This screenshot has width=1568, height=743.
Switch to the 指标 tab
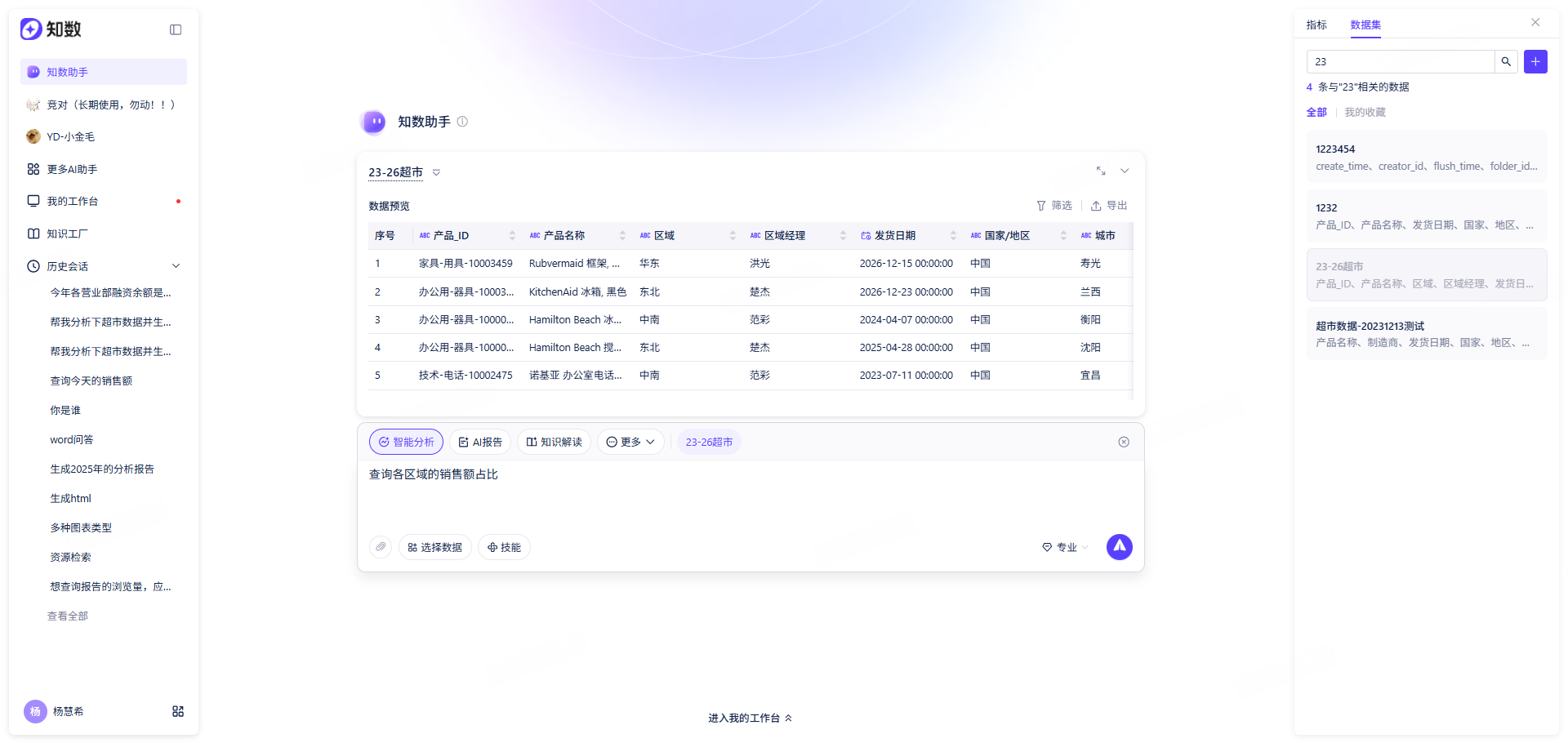1316,24
